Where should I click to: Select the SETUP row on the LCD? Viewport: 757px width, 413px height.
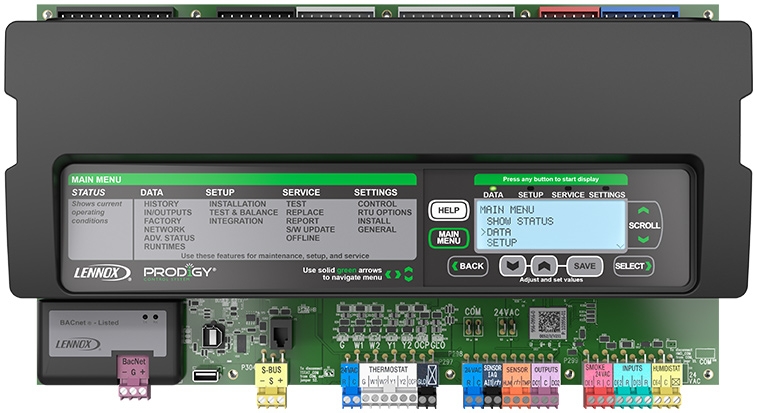pyautogui.click(x=502, y=242)
